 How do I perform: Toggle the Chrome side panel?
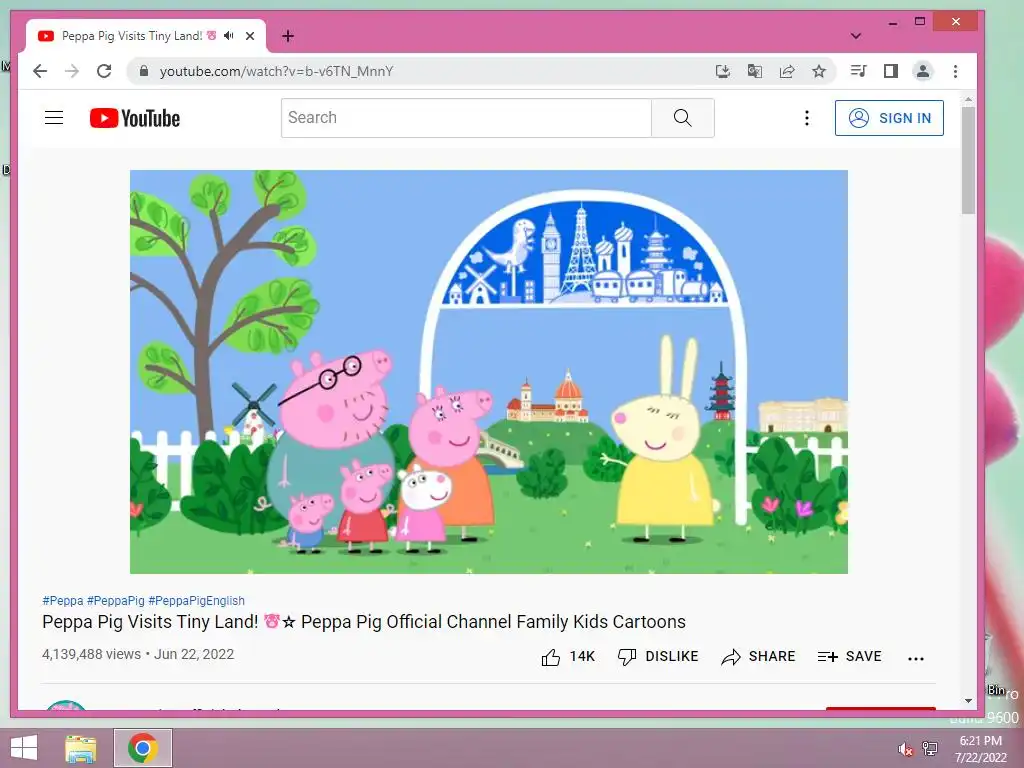point(890,71)
